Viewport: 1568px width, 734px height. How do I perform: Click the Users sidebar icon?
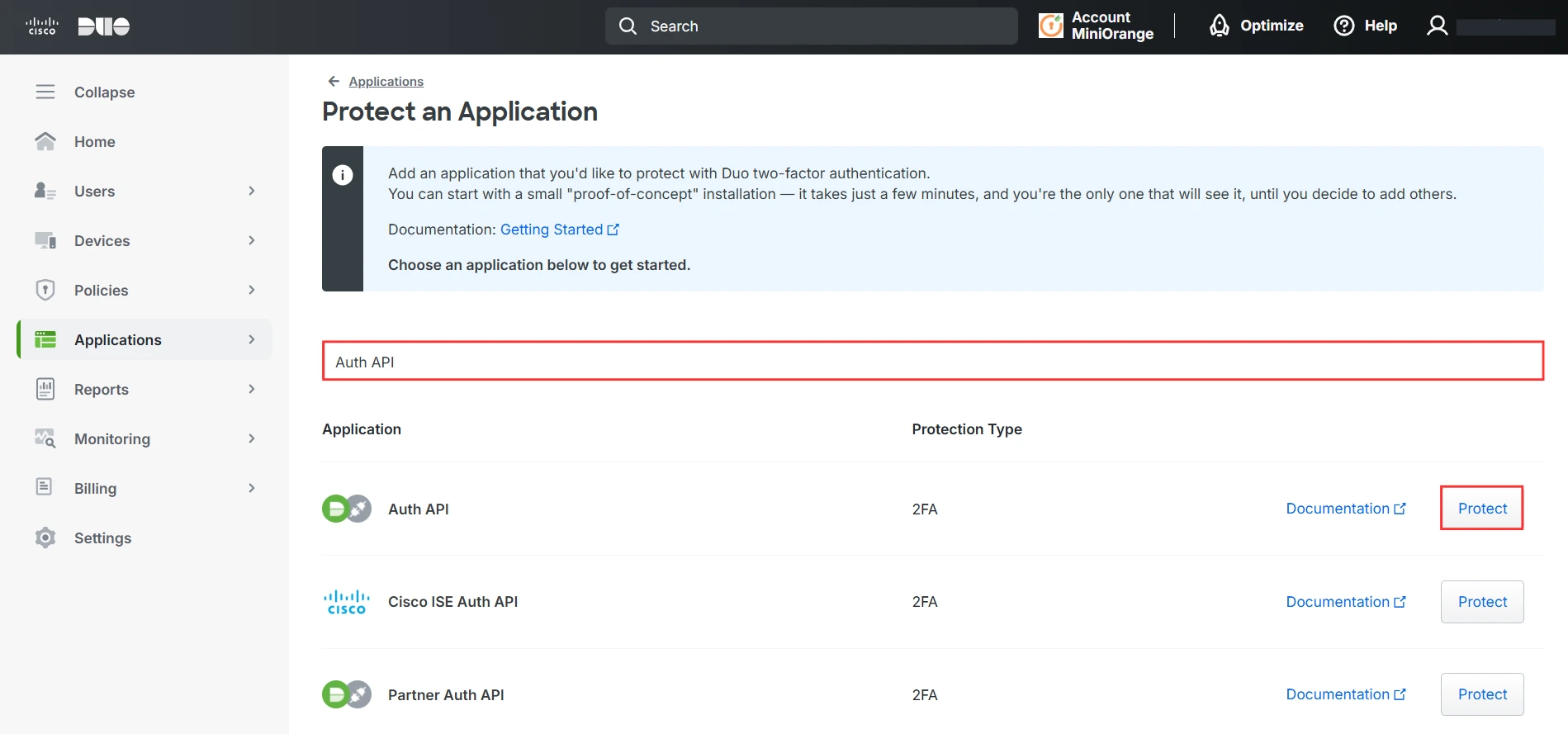tap(45, 191)
